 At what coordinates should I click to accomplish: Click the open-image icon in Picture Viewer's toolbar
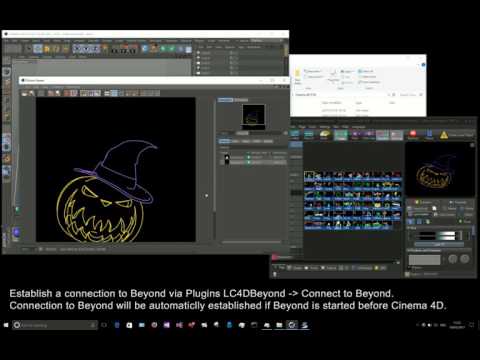(24, 93)
